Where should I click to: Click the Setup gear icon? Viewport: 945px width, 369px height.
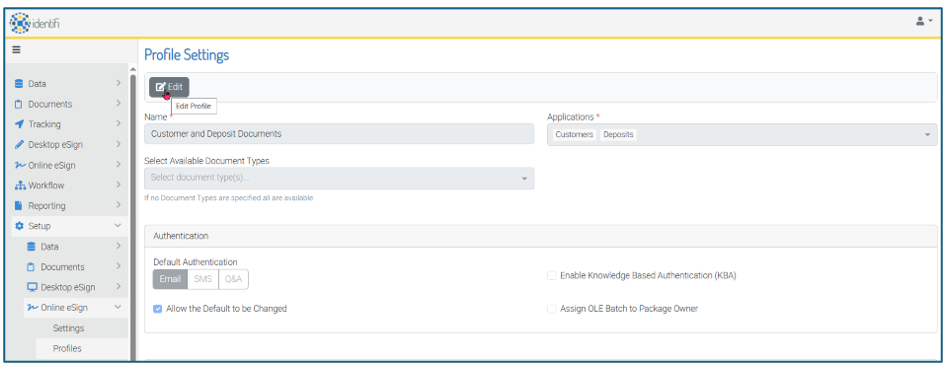point(19,226)
